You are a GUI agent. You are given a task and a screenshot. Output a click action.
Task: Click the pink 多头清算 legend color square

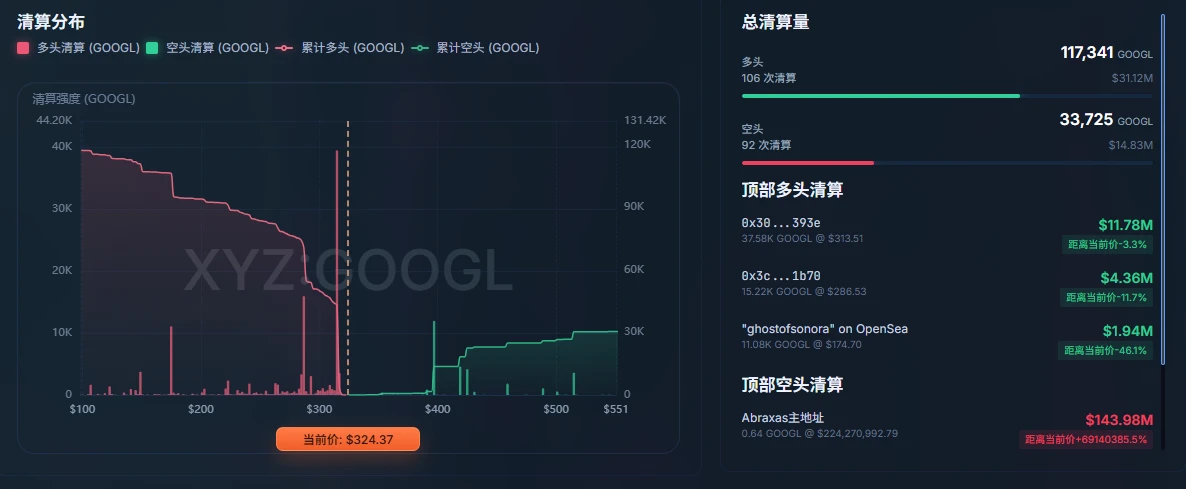click(23, 48)
